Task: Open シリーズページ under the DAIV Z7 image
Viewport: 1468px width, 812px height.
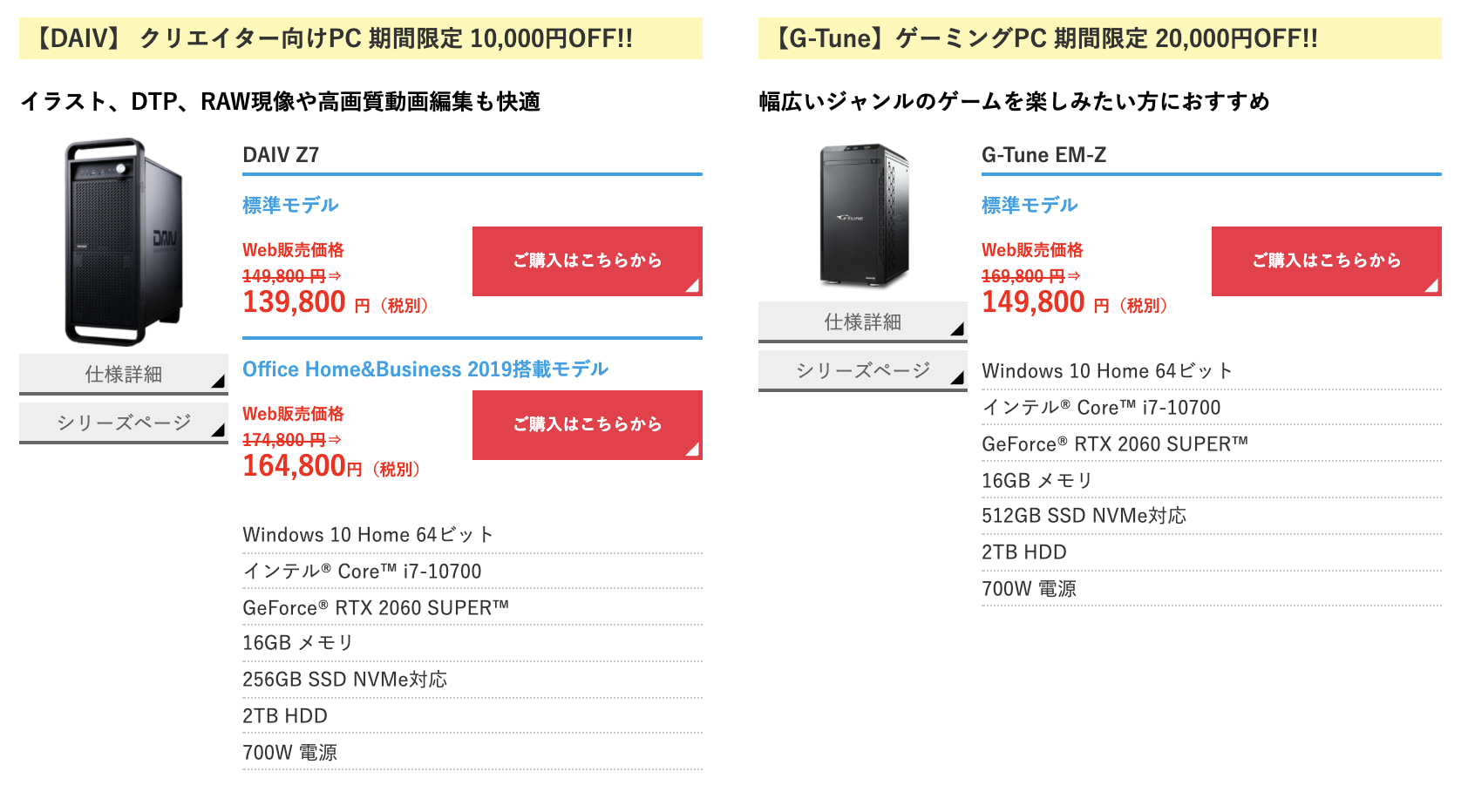Action: (x=124, y=423)
